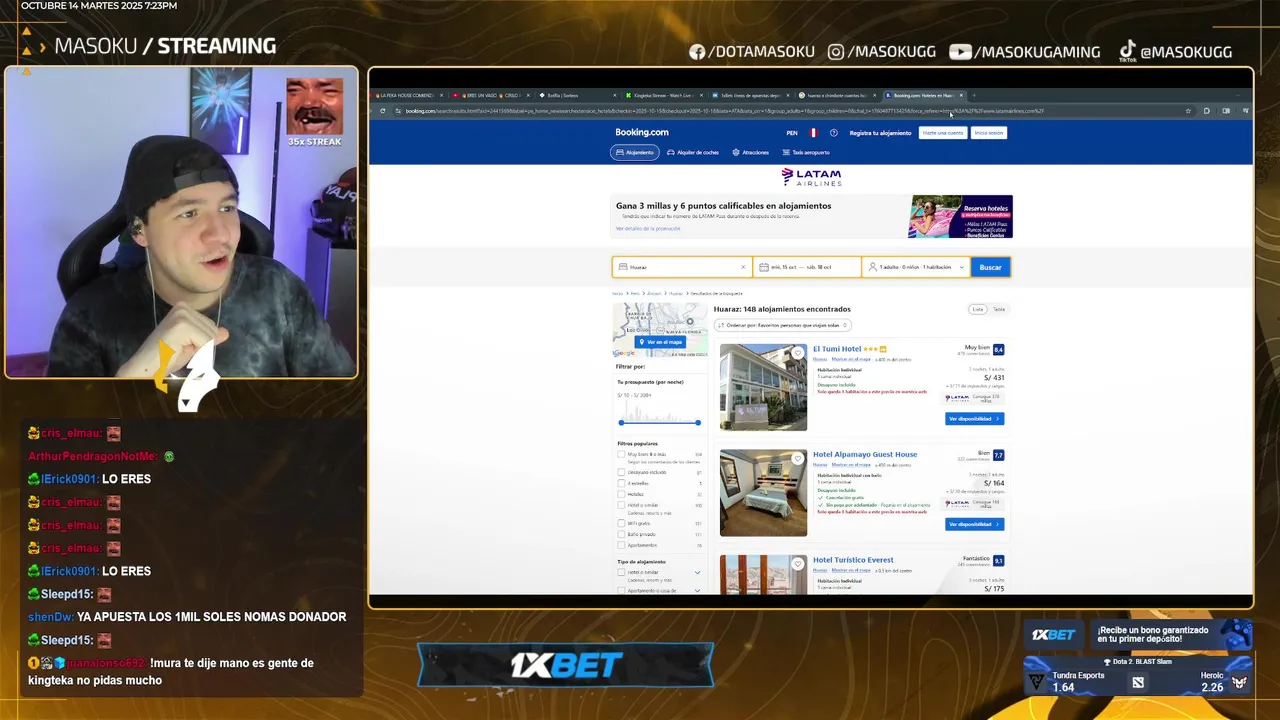
Task: Check 'Muy bien: 8 o más' filter
Action: tap(621, 455)
